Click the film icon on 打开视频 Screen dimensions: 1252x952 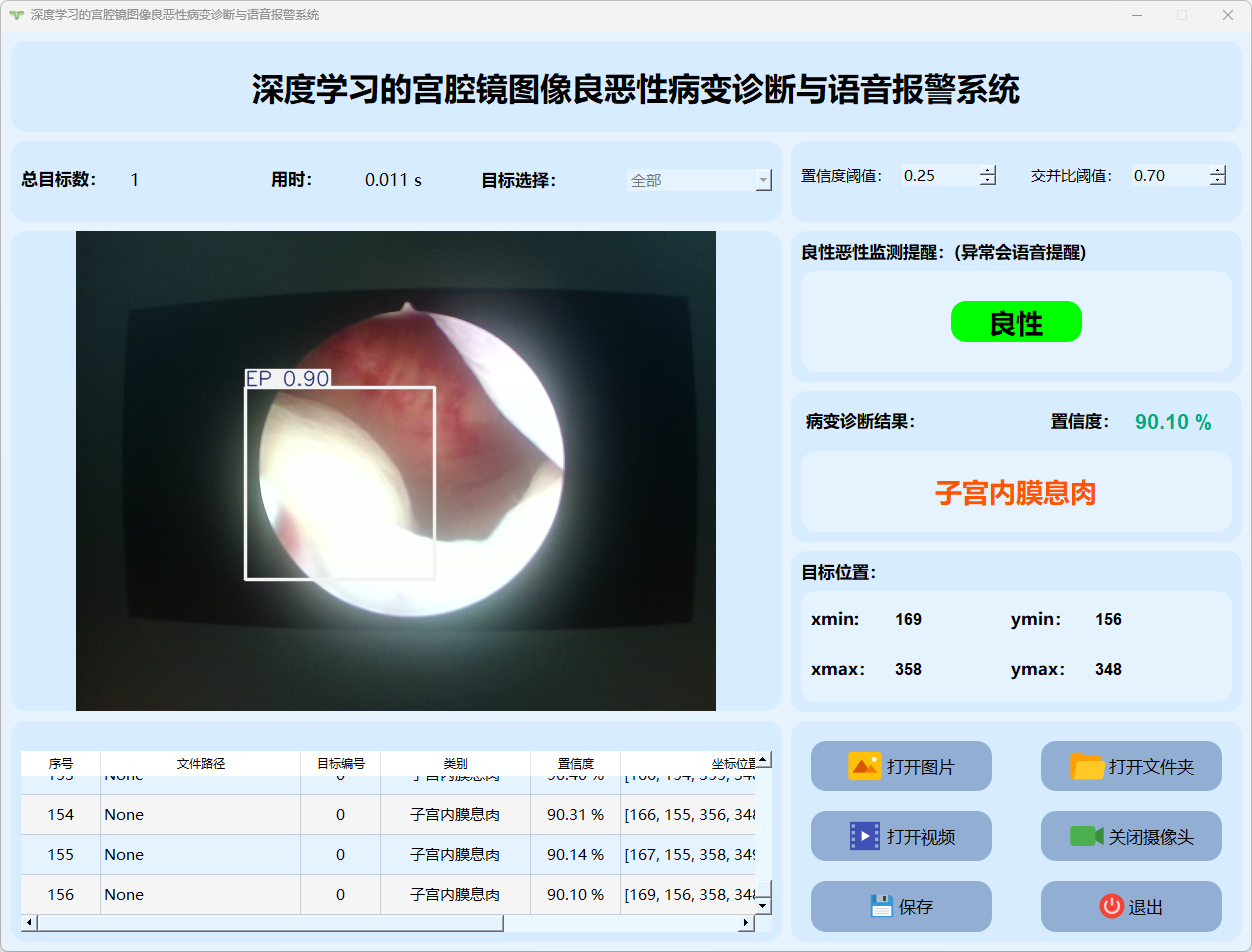coord(864,836)
